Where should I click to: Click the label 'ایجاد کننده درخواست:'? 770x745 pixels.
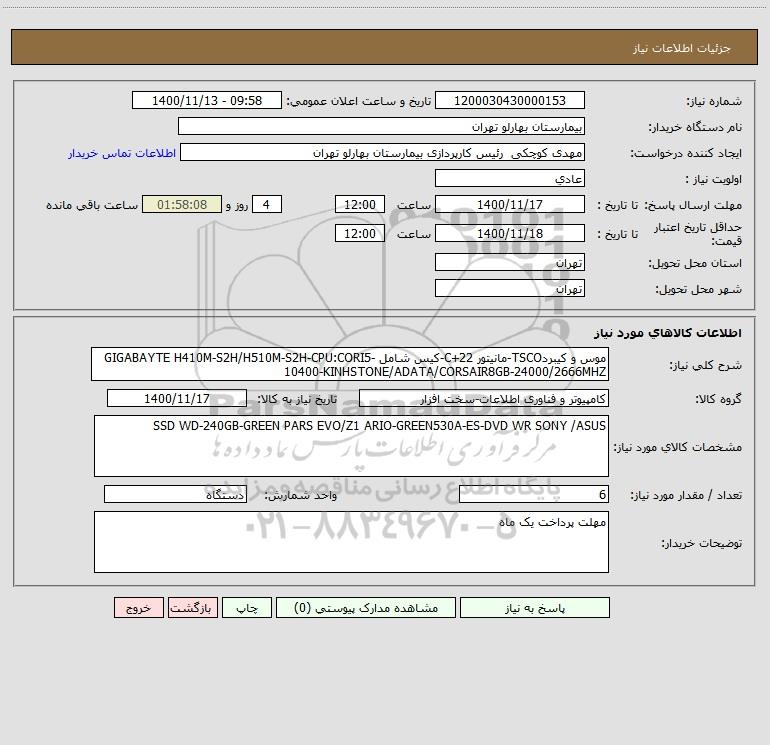coord(686,154)
